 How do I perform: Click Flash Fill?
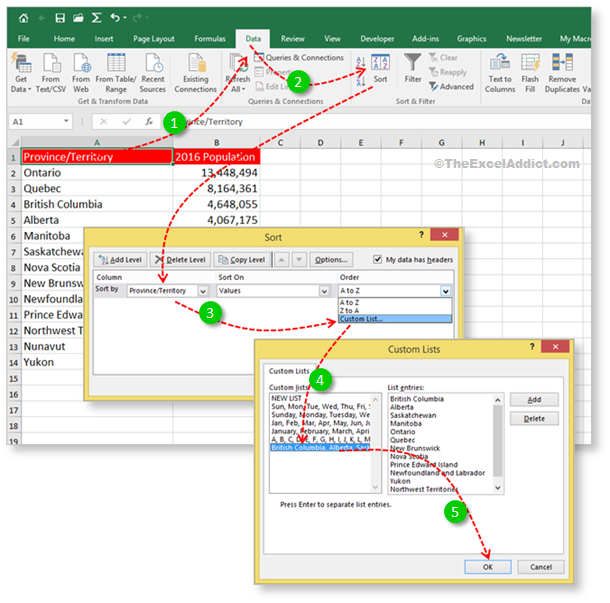[x=530, y=74]
